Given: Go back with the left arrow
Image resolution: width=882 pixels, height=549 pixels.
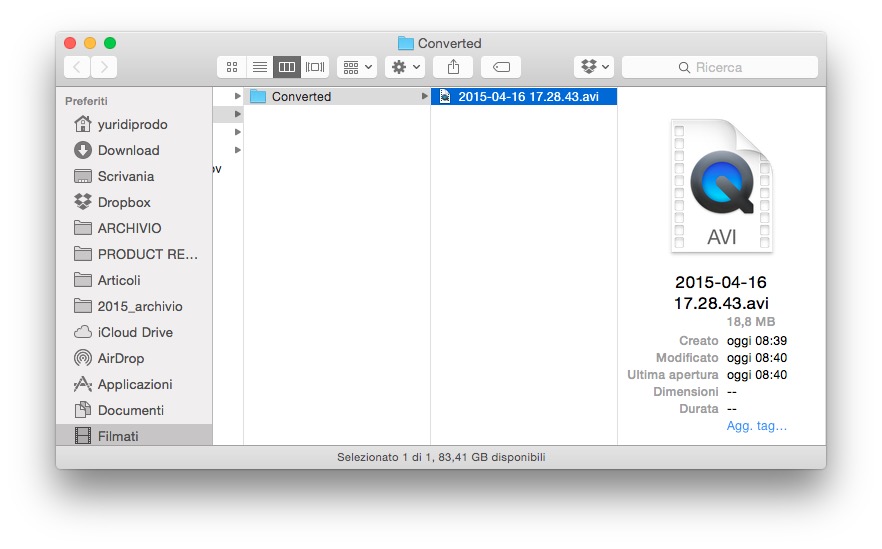Looking at the screenshot, I should click(x=77, y=68).
